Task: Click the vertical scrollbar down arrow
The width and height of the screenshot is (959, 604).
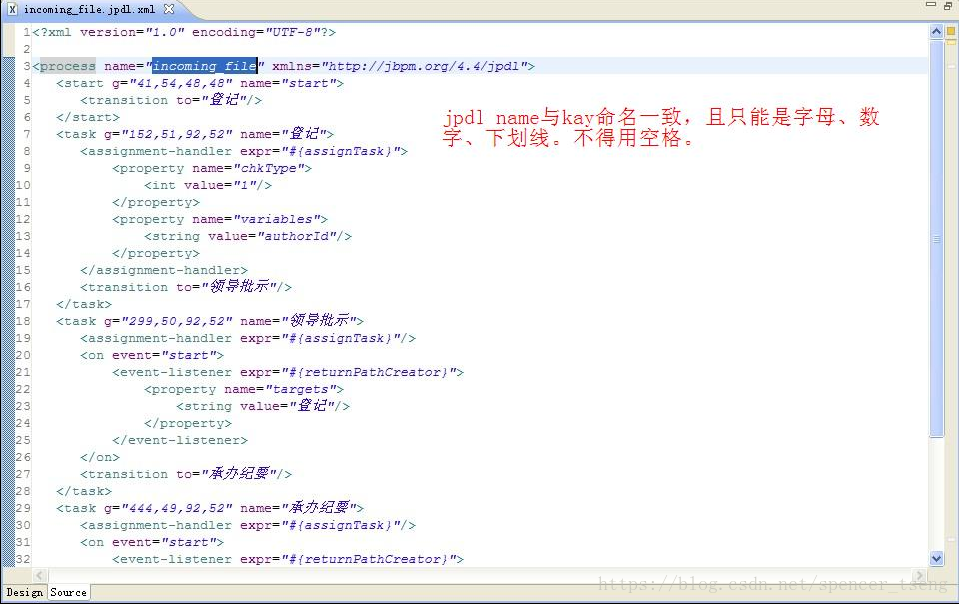Action: [936, 558]
